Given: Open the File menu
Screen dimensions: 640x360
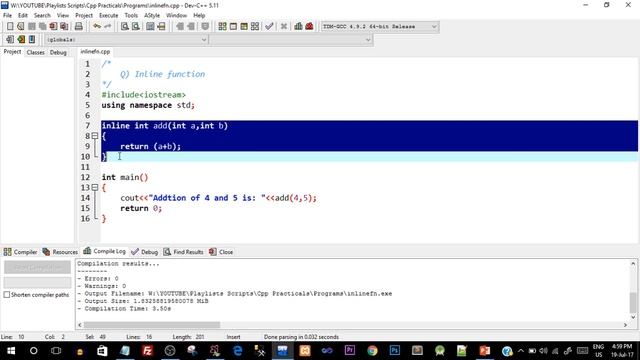Looking at the screenshot, I should pos(7,16).
